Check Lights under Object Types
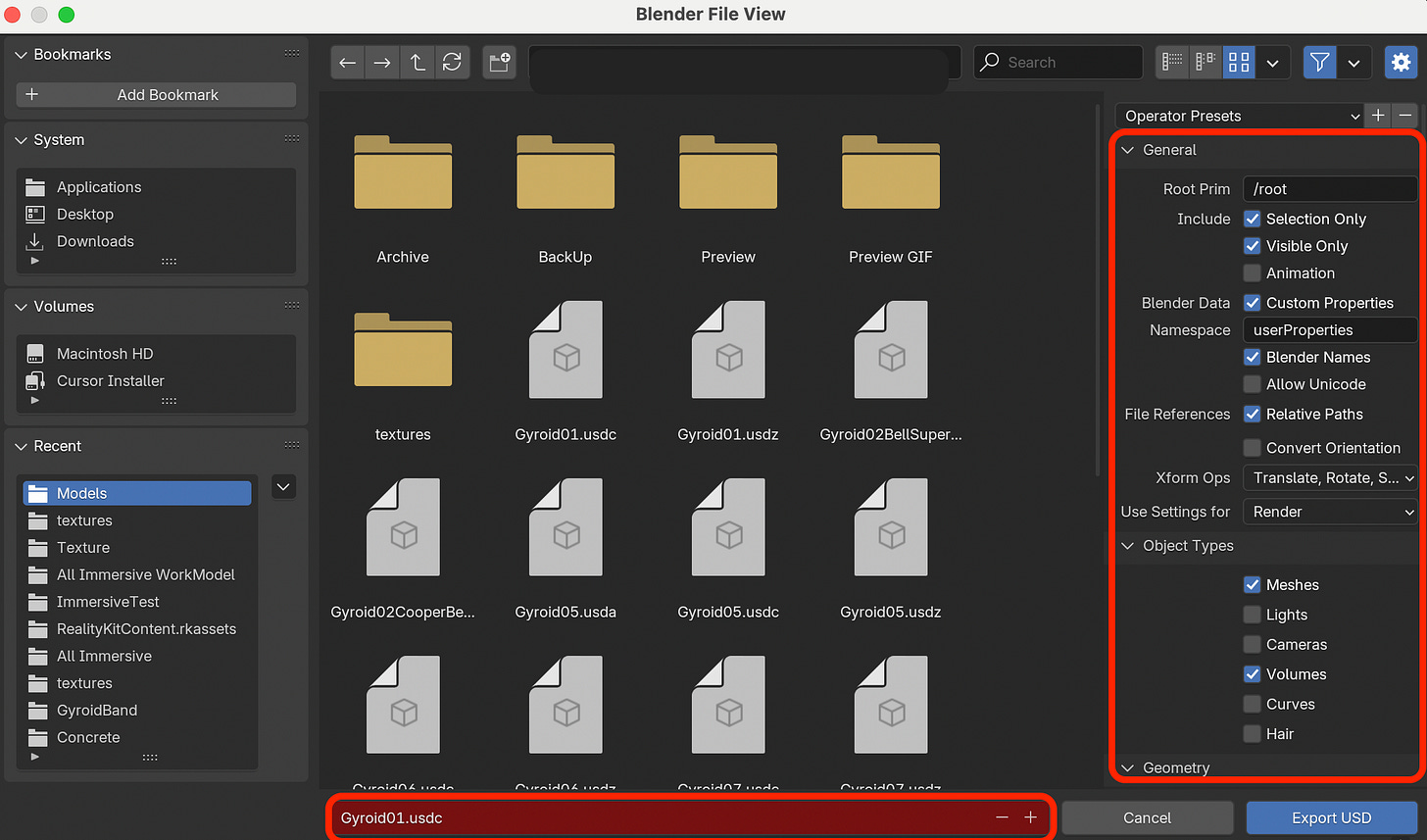Viewport: 1427px width, 840px height. click(x=1252, y=615)
